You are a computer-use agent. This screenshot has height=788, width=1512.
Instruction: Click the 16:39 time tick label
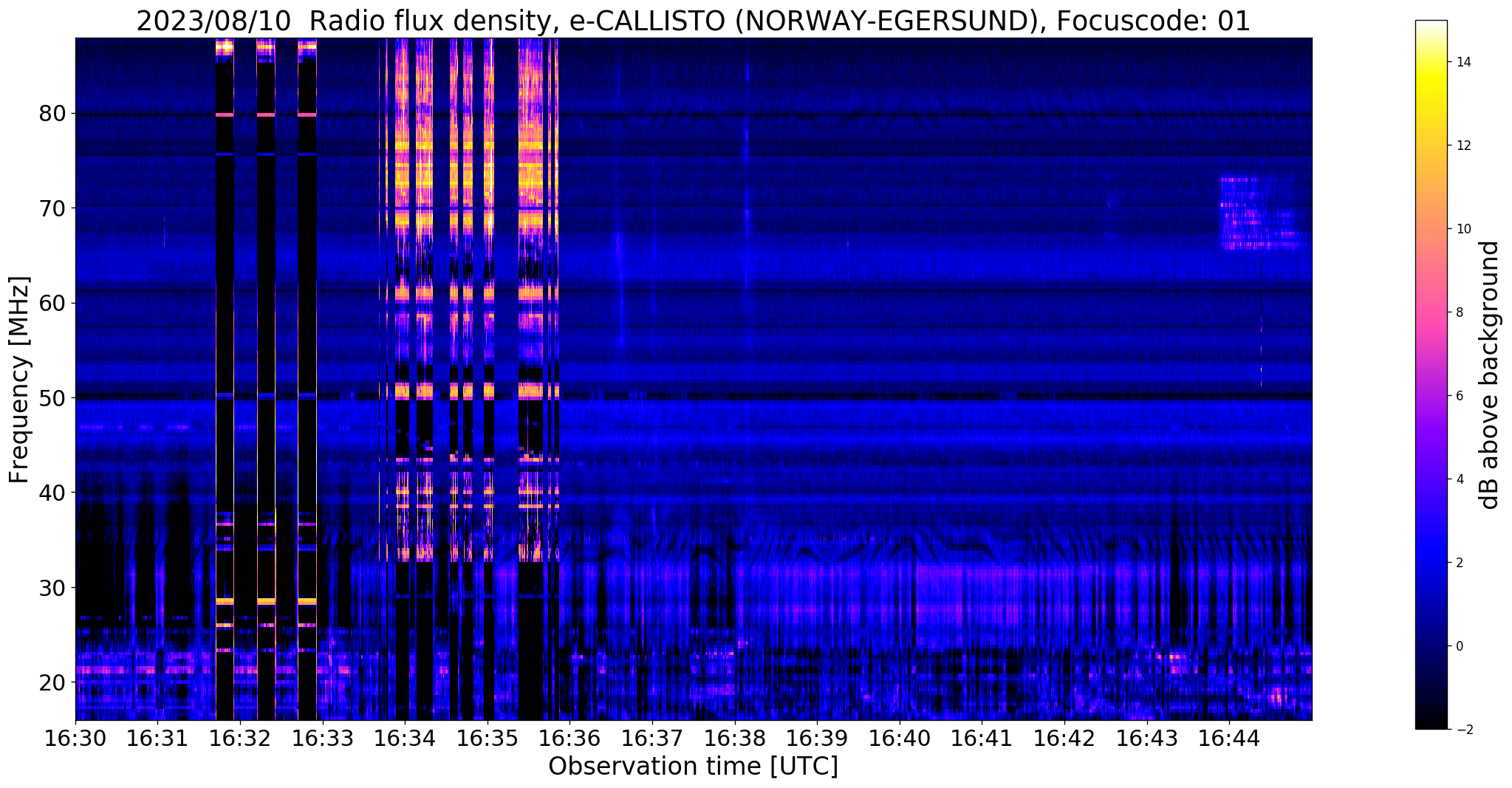[x=817, y=739]
